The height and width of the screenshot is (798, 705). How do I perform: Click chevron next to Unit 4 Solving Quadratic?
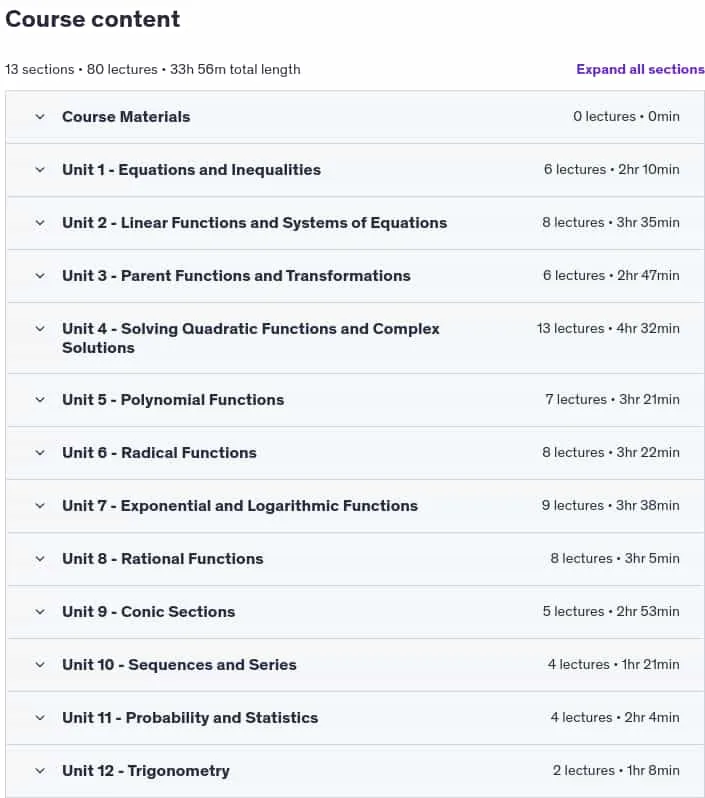pyautogui.click(x=40, y=329)
